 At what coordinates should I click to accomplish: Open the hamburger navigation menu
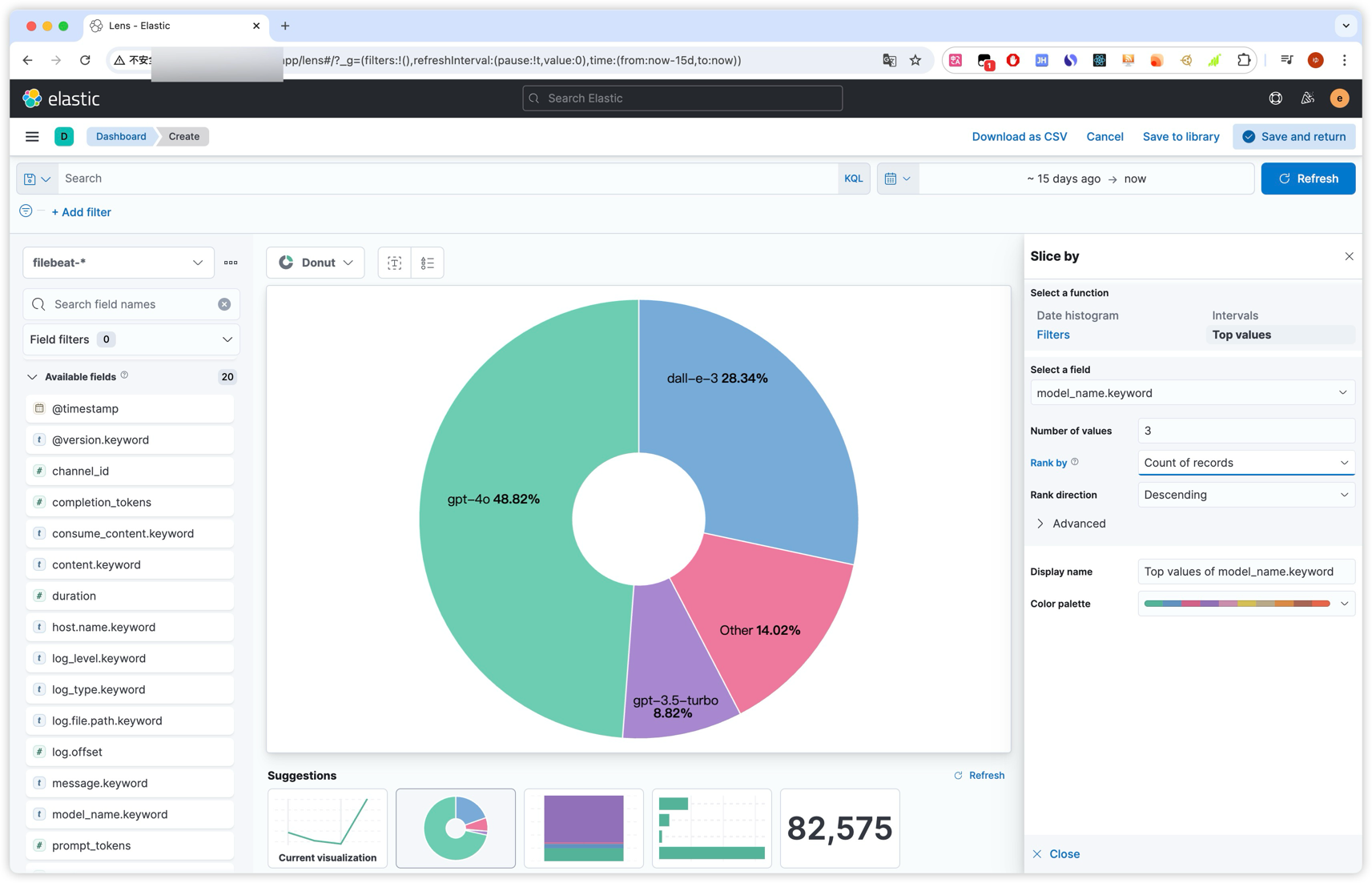tap(32, 137)
